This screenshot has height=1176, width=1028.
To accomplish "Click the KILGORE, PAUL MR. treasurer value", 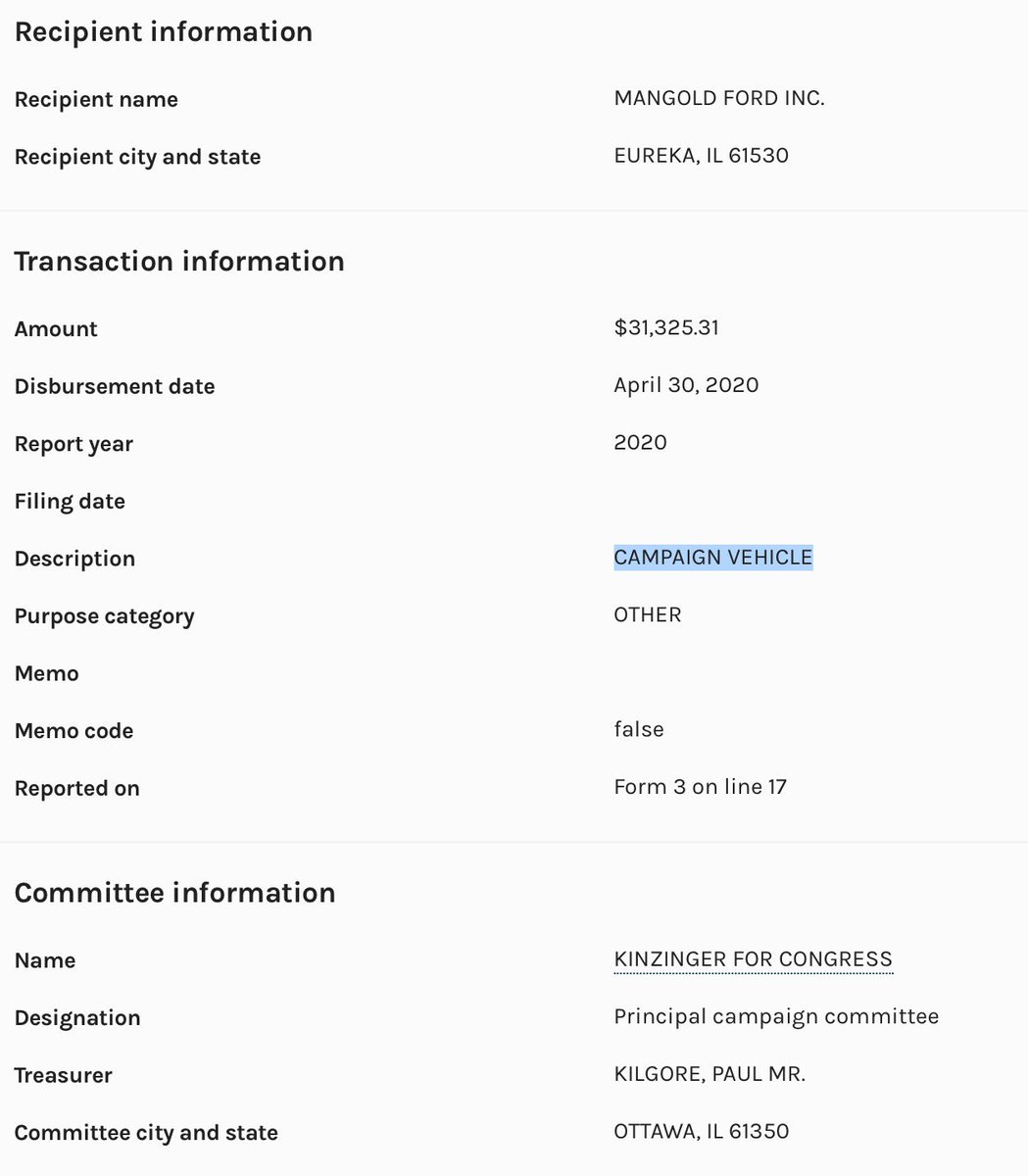I will pyautogui.click(x=709, y=1074).
